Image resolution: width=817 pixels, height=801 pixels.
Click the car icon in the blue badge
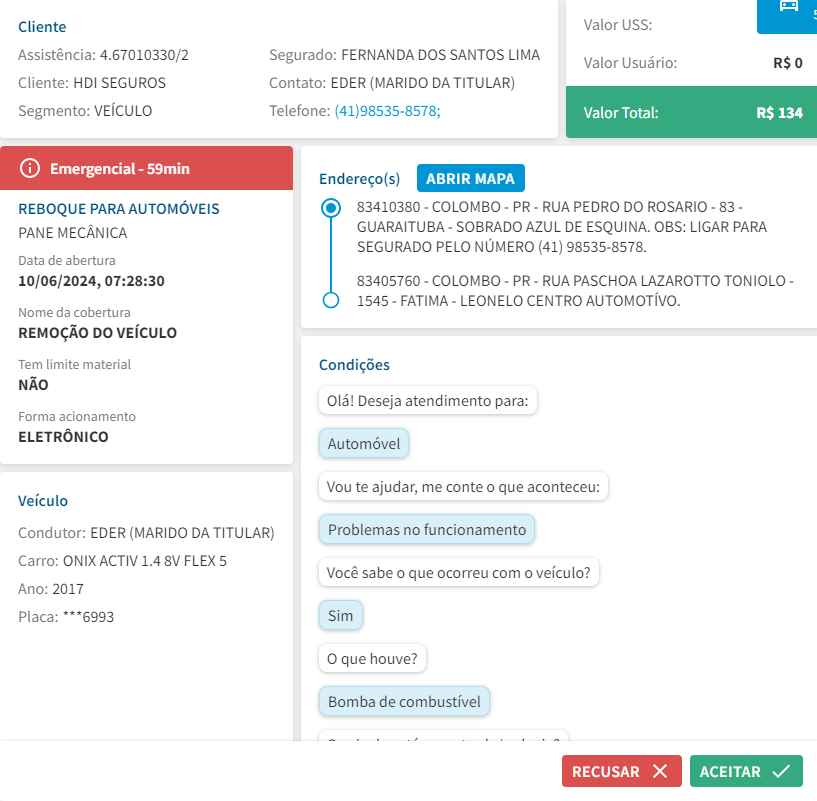[788, 6]
